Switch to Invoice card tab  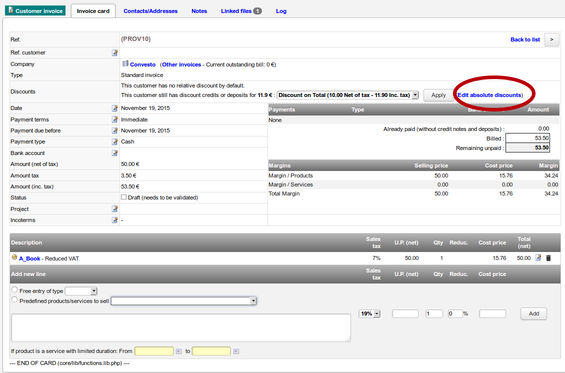pos(93,11)
